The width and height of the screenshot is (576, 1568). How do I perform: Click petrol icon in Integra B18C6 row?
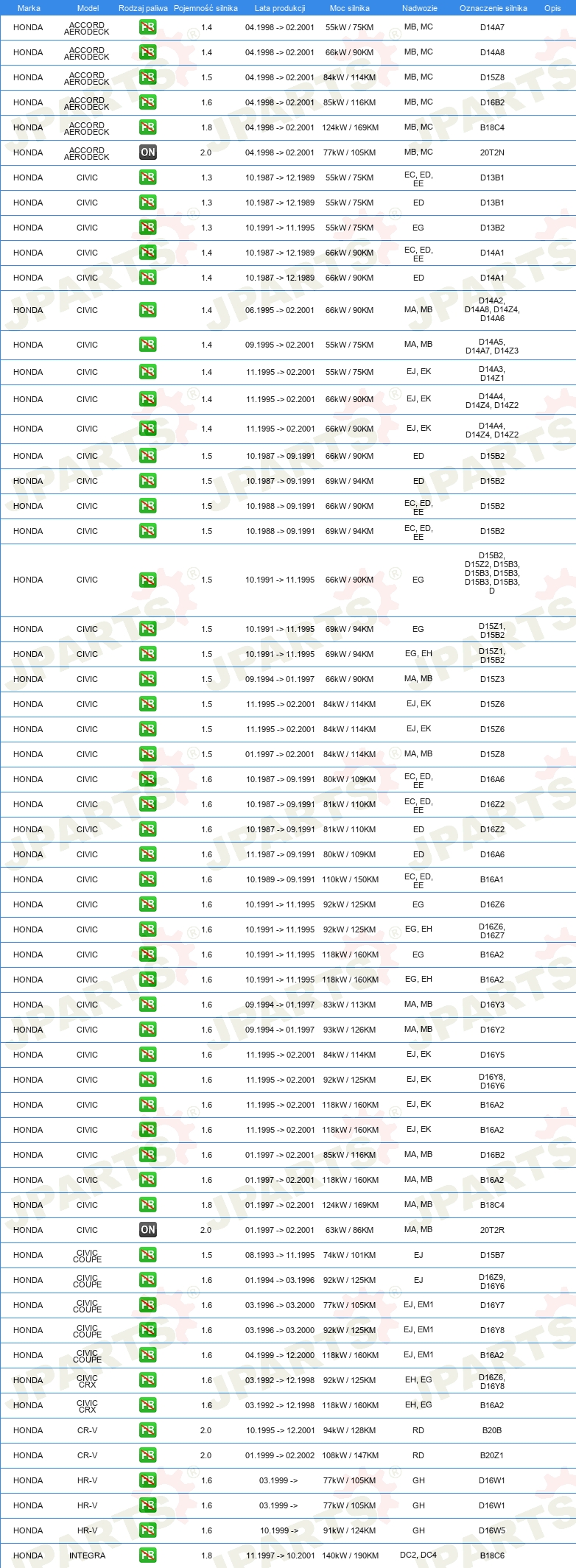(x=147, y=1555)
